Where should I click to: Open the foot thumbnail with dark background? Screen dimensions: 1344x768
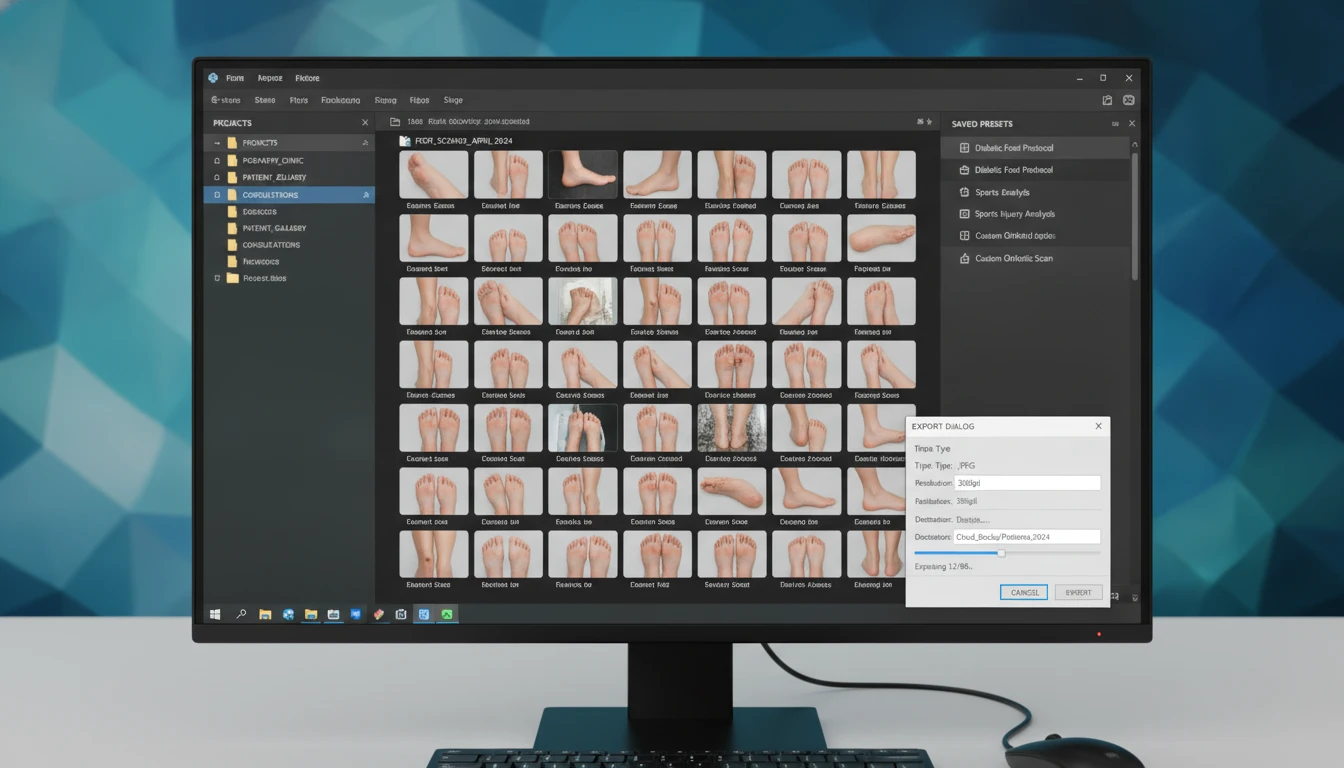583,175
